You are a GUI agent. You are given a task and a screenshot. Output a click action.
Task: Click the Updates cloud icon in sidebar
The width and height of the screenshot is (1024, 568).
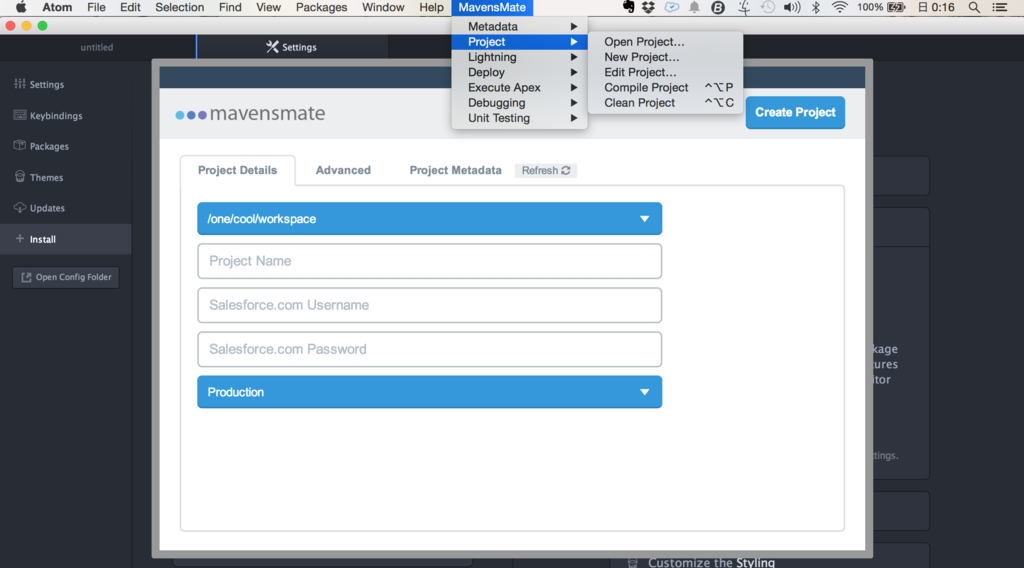(20, 208)
